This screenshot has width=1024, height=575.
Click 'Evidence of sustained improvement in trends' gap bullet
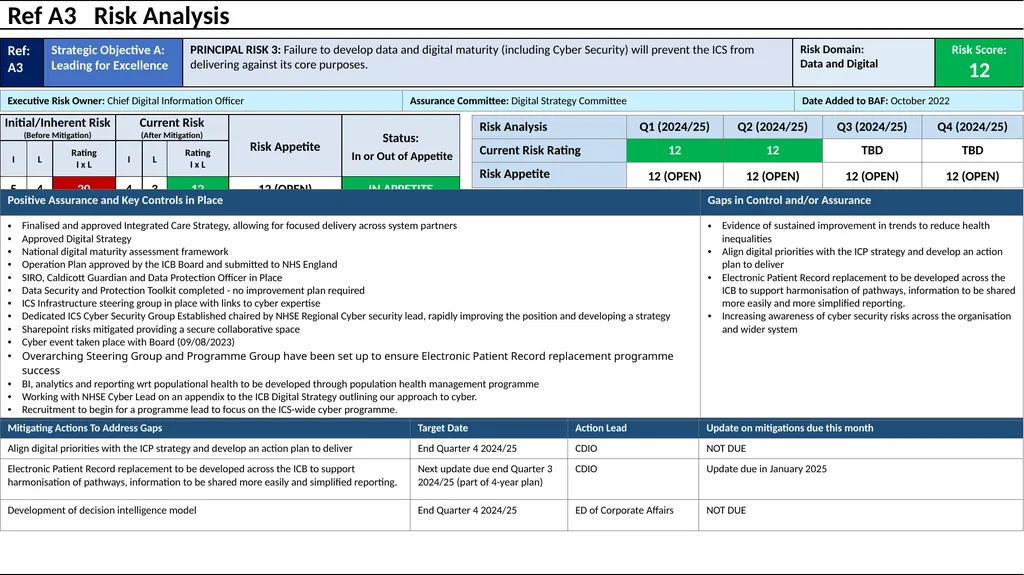(x=856, y=232)
